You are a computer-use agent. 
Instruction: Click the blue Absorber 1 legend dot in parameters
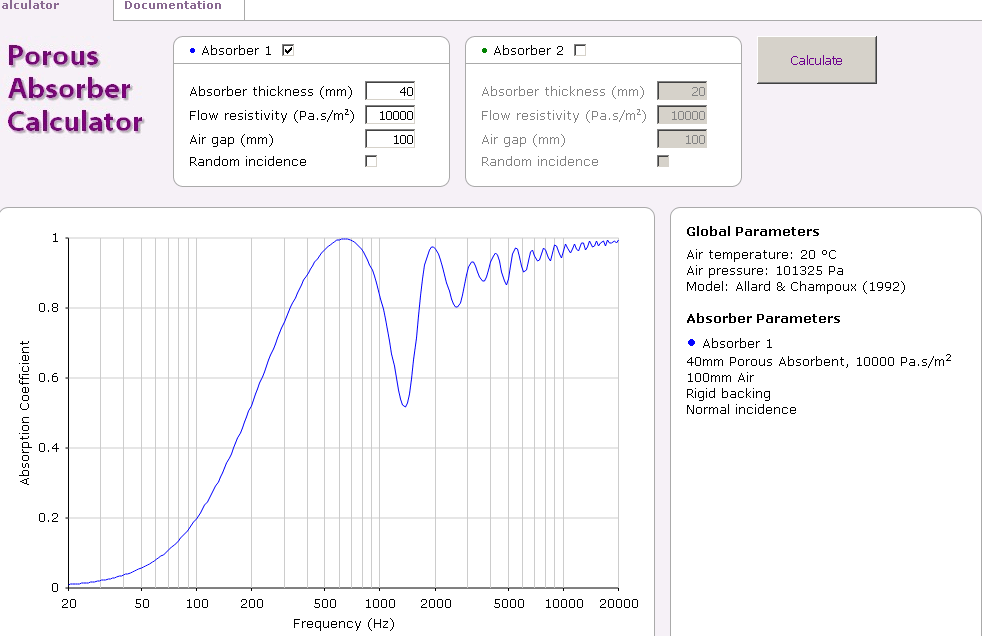pyautogui.click(x=691, y=342)
